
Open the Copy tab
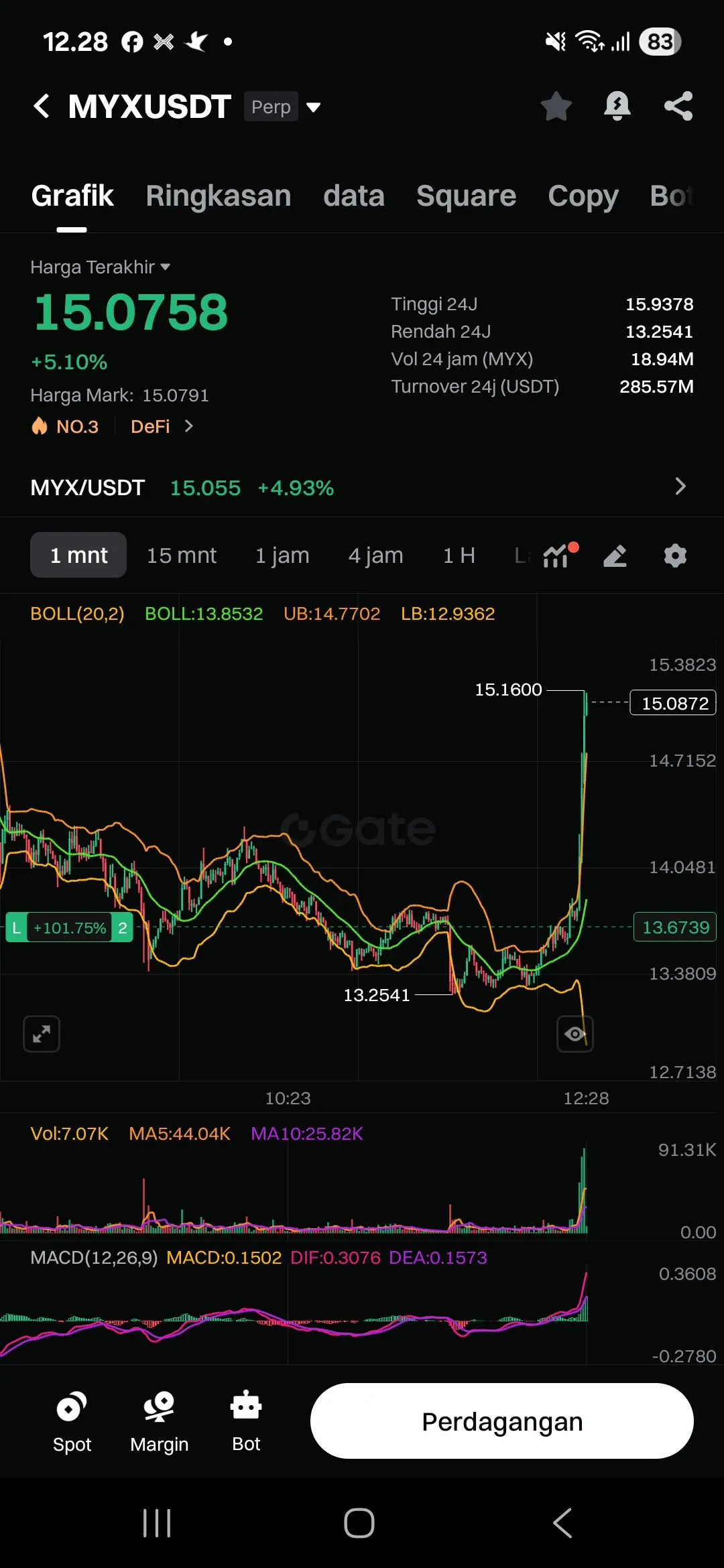click(x=583, y=196)
